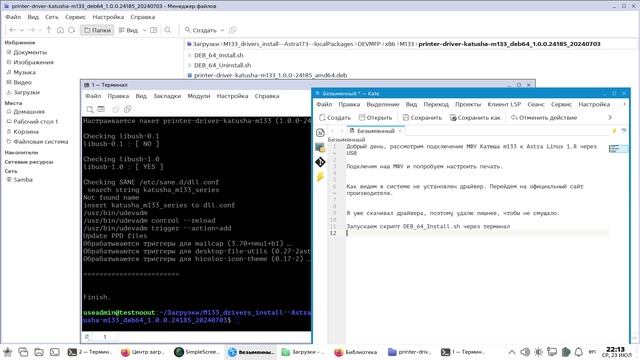Go back in file manager navigation
This screenshot has height=360, width=640.
click(13, 30)
